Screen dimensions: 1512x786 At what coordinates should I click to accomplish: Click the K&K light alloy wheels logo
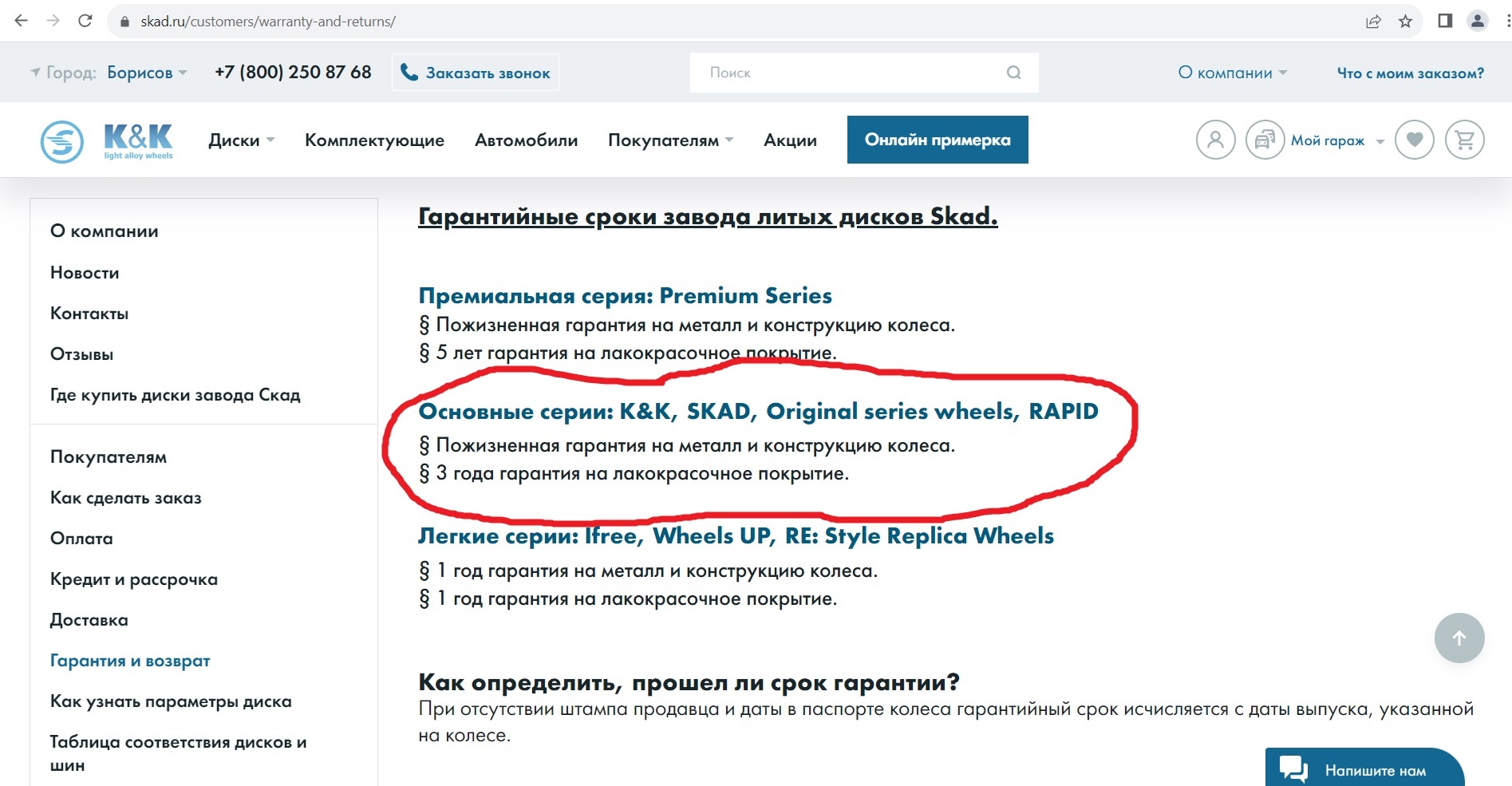[x=138, y=141]
